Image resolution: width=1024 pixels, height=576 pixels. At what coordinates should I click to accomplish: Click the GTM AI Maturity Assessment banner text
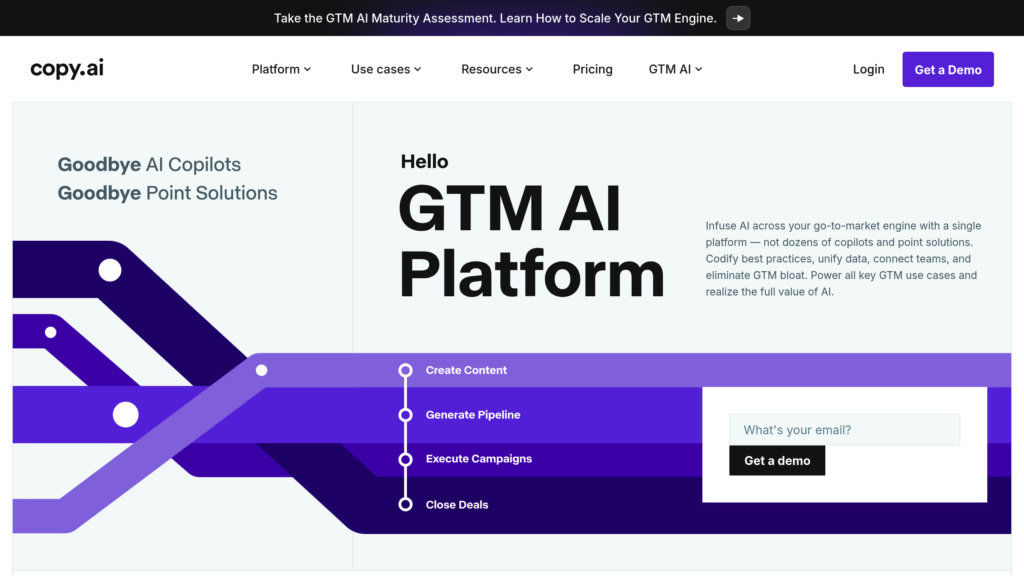495,18
